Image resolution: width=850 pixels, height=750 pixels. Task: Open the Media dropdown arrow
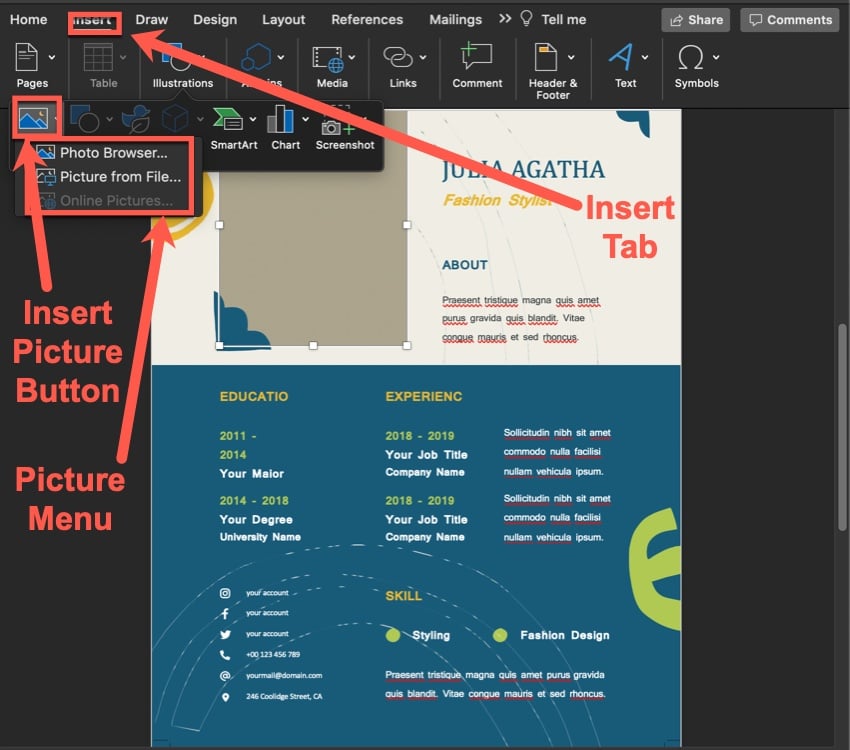[352, 57]
